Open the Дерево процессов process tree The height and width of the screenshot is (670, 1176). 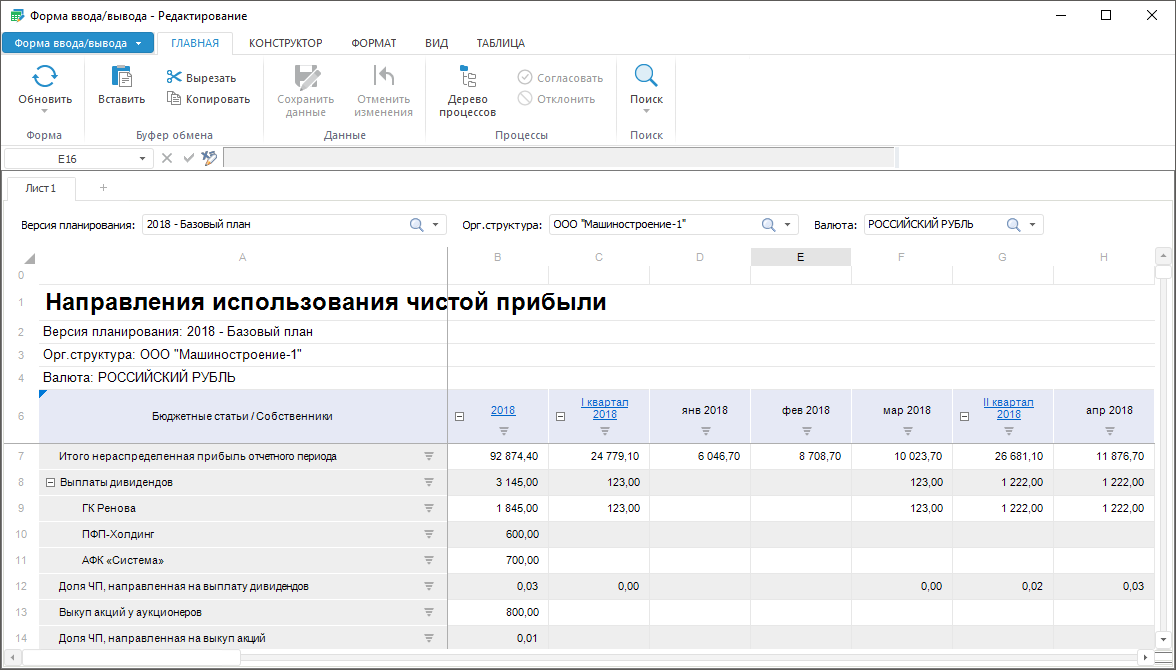[467, 90]
